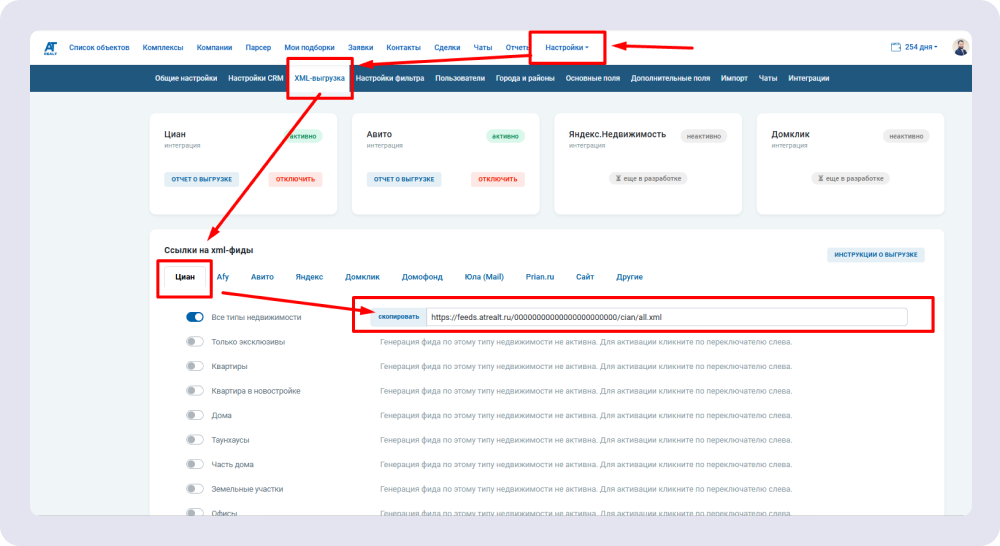Select the Юла (Mail) feed tab
The image size is (1000, 546).
click(484, 277)
